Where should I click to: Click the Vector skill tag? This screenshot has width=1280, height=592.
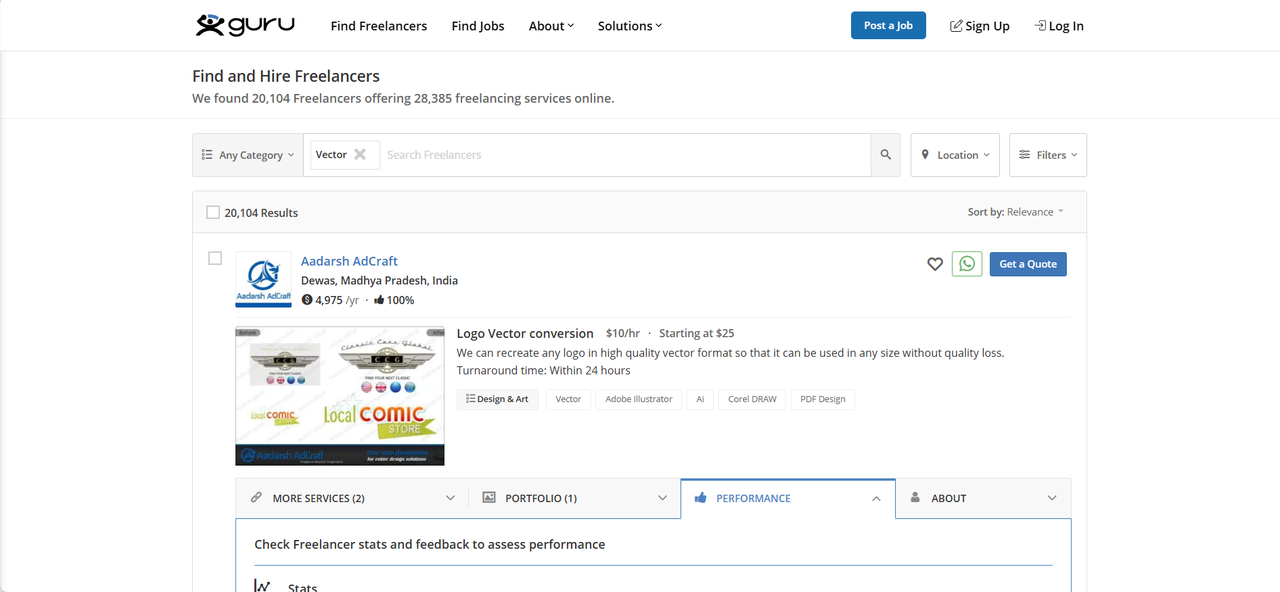(568, 399)
